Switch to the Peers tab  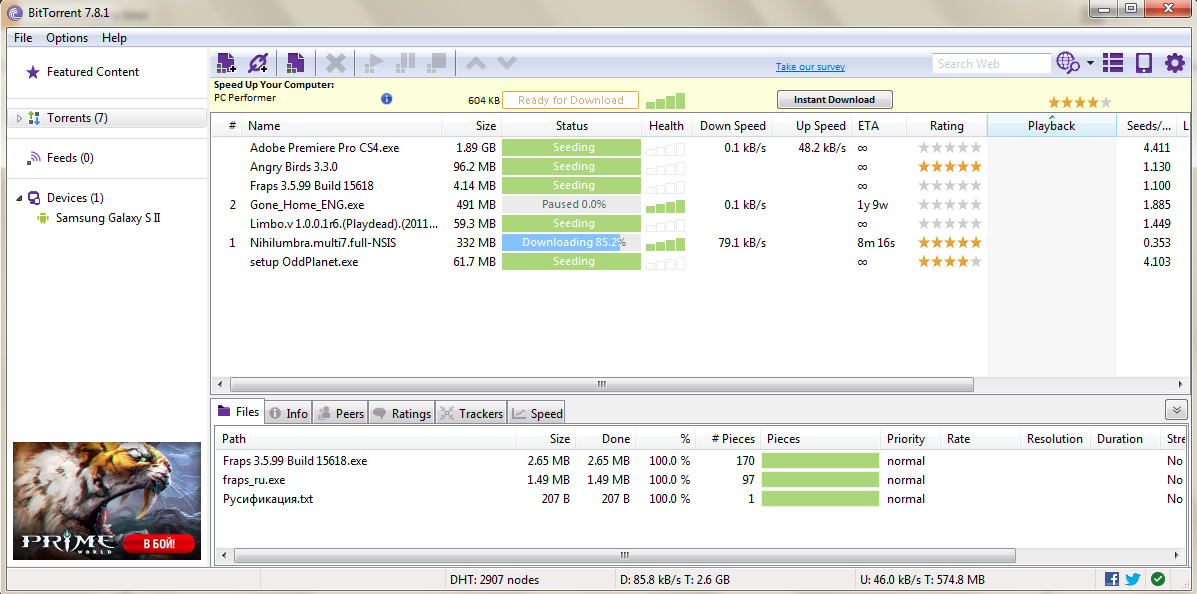(x=340, y=413)
